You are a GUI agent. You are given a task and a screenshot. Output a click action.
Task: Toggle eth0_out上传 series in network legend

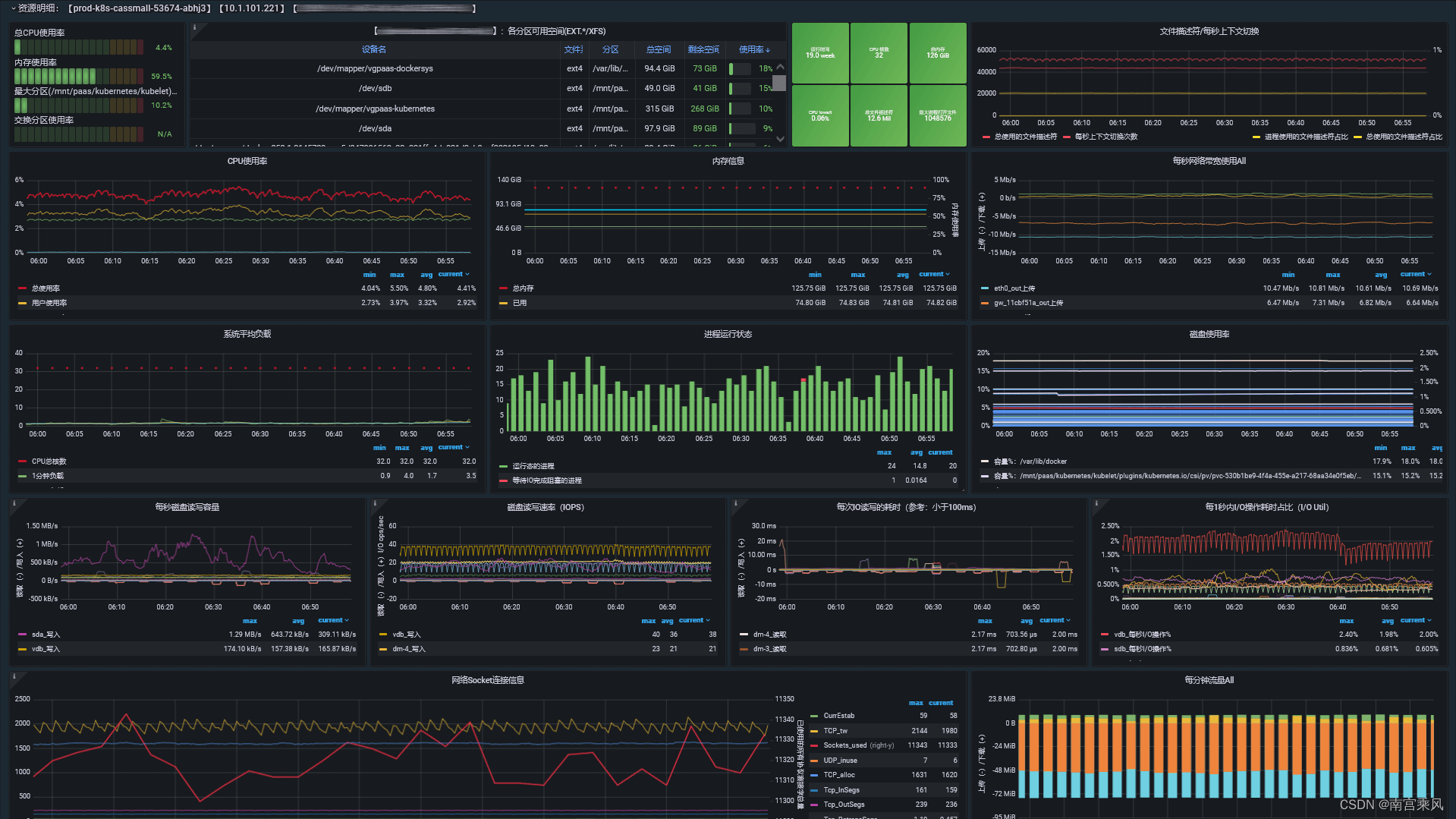click(1014, 288)
